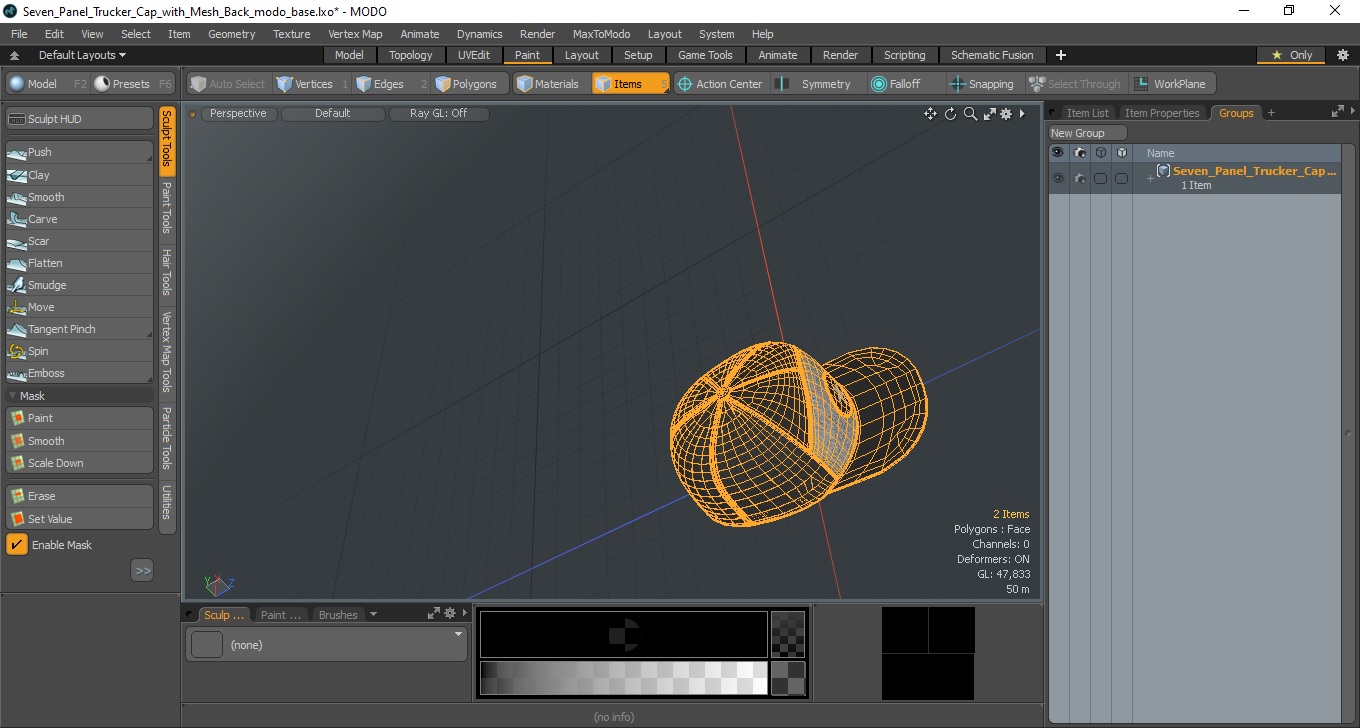Click the New Group button

pos(1087,133)
